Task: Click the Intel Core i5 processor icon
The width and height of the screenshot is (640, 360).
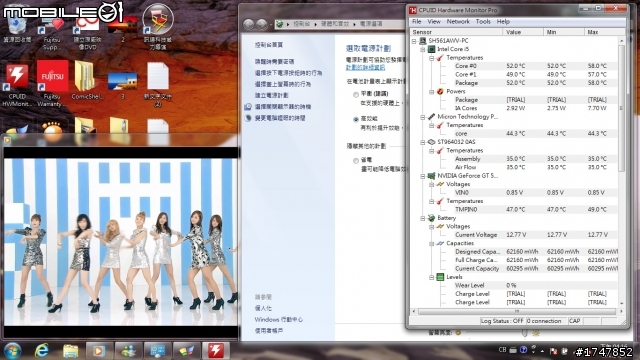Action: (431, 49)
